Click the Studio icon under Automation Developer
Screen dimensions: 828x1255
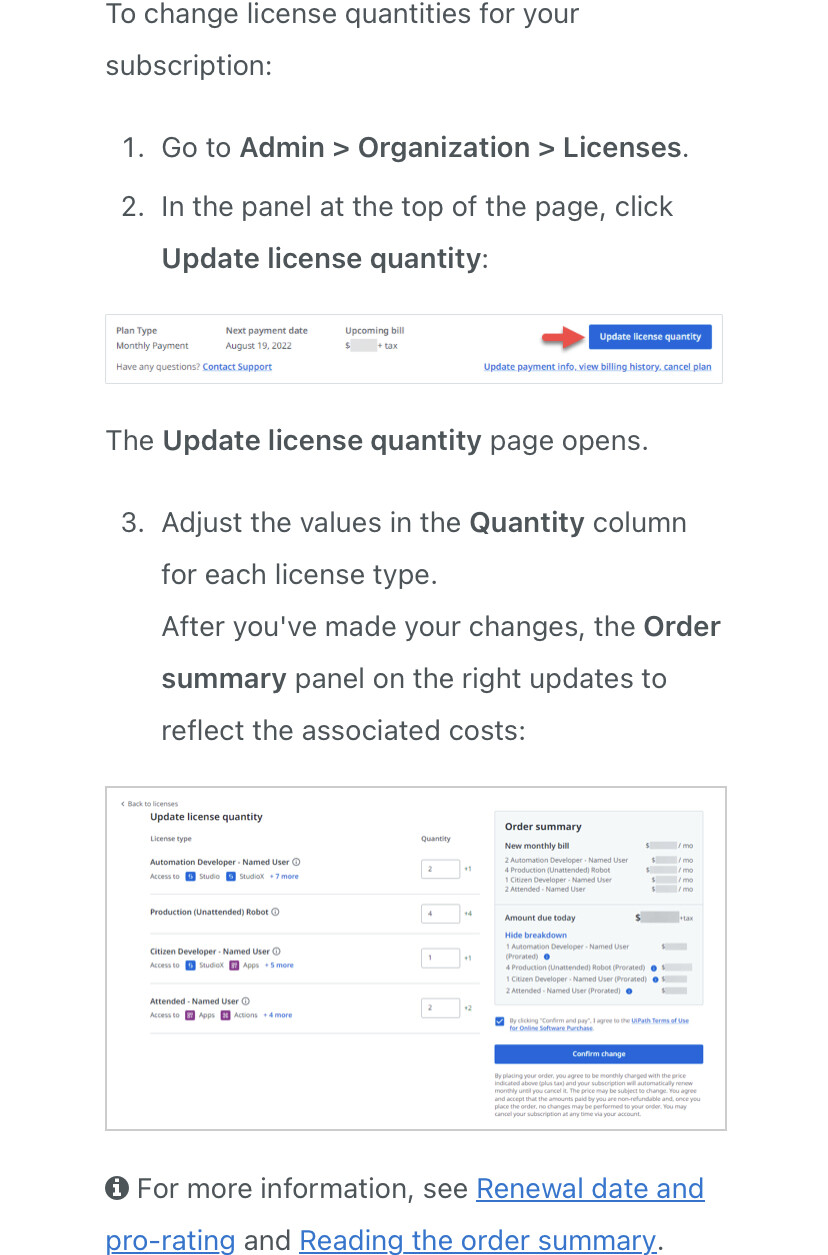point(190,876)
